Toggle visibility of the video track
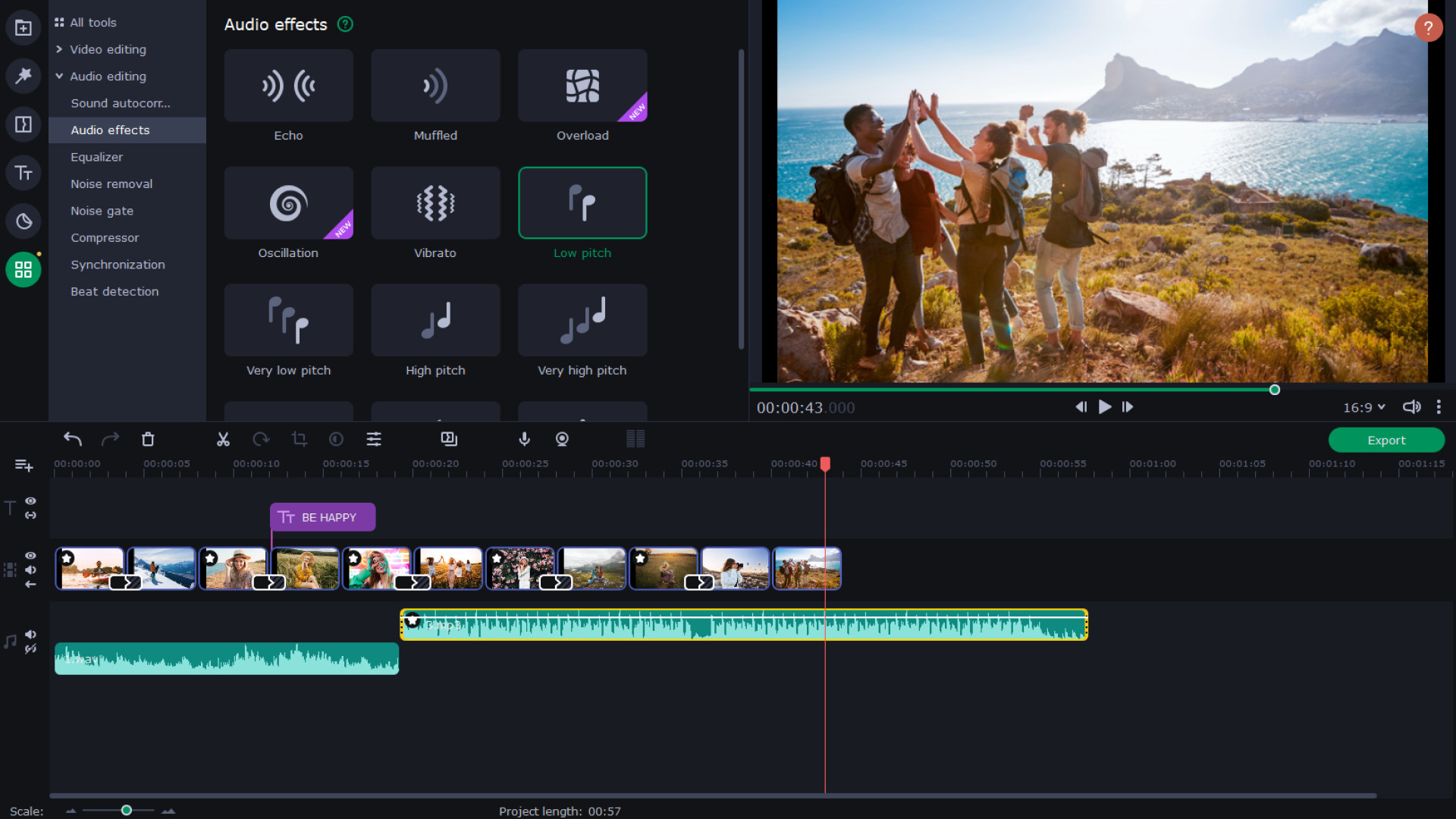Image resolution: width=1456 pixels, height=819 pixels. coord(30,555)
